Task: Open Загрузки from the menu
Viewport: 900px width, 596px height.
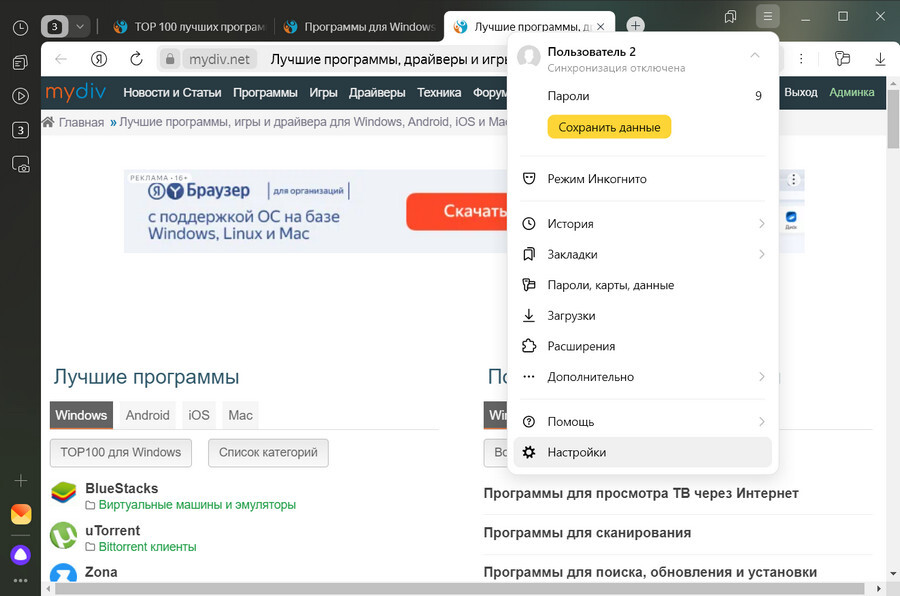Action: tap(643, 315)
